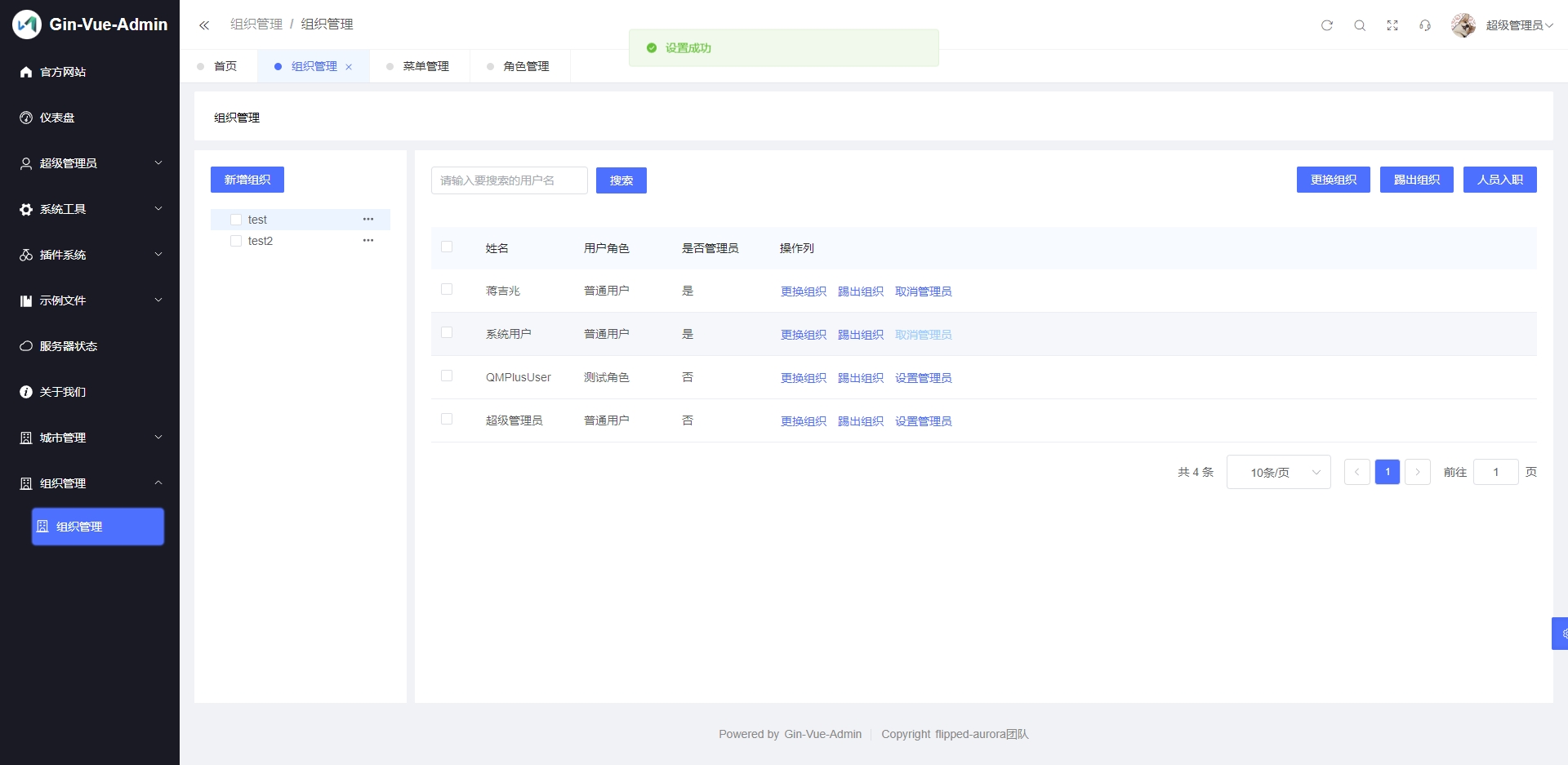This screenshot has width=1568, height=765.
Task: Open more options for test organization
Action: click(368, 219)
